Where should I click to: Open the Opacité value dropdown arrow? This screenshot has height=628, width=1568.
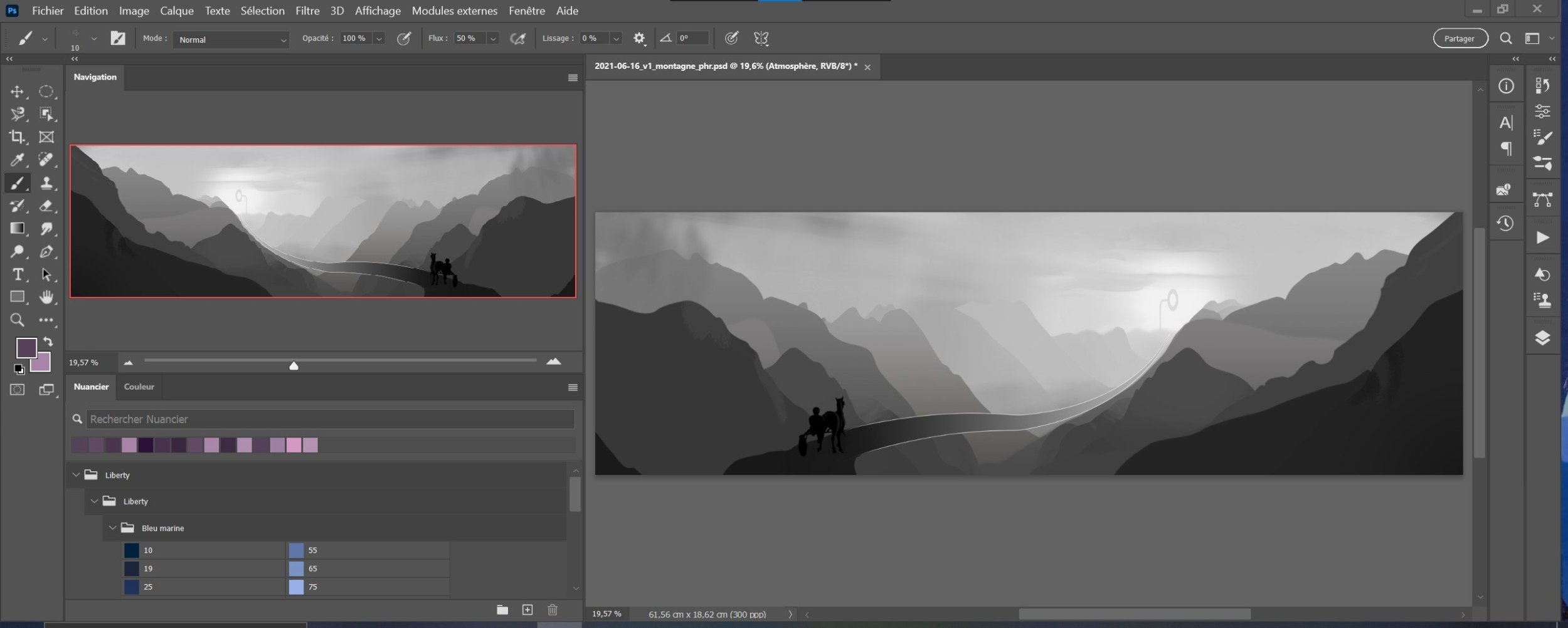pos(379,39)
